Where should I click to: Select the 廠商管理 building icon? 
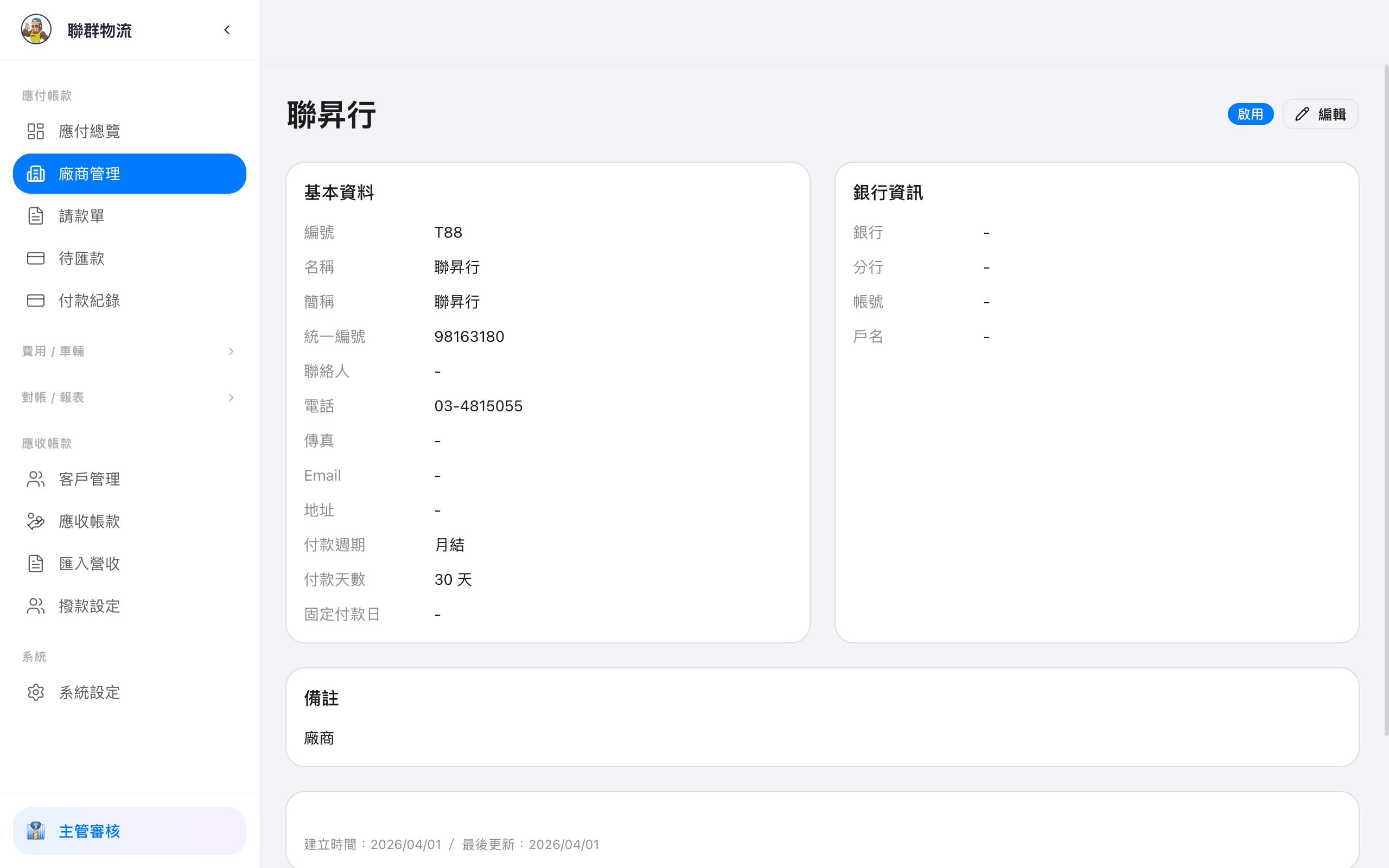36,174
